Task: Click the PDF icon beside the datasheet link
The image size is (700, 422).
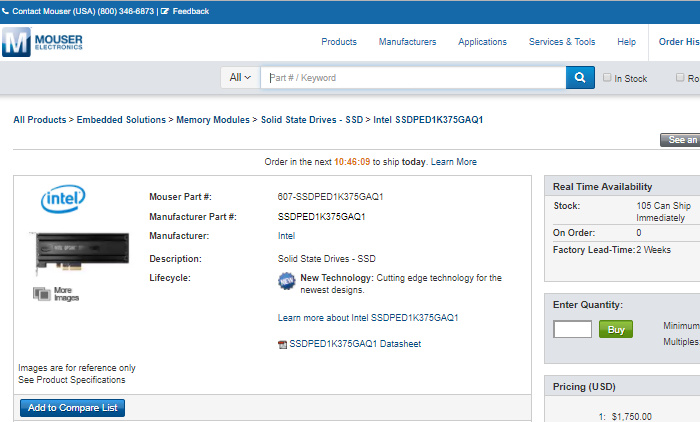Action: [x=282, y=344]
